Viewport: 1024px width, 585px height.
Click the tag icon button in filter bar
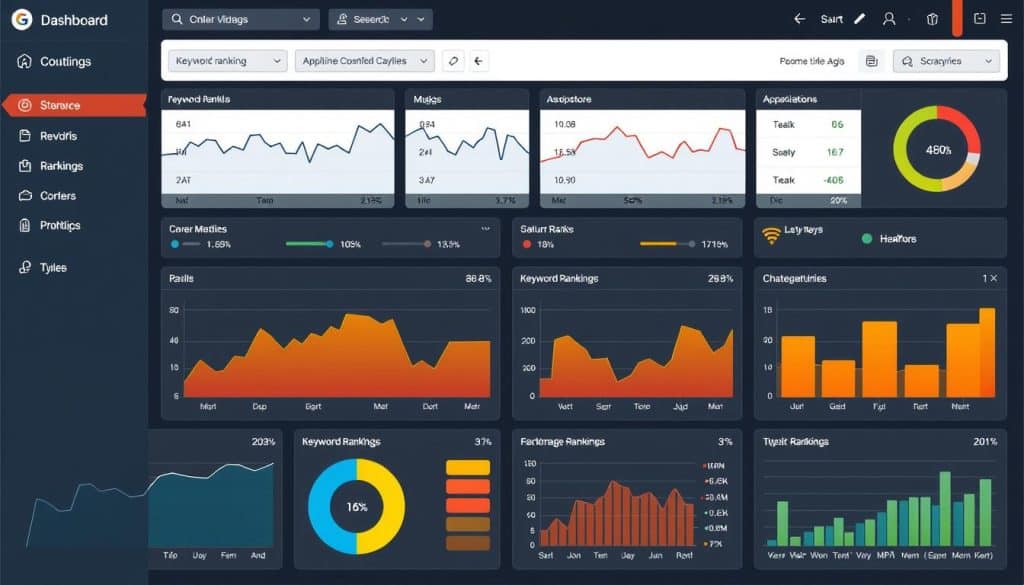(x=453, y=61)
